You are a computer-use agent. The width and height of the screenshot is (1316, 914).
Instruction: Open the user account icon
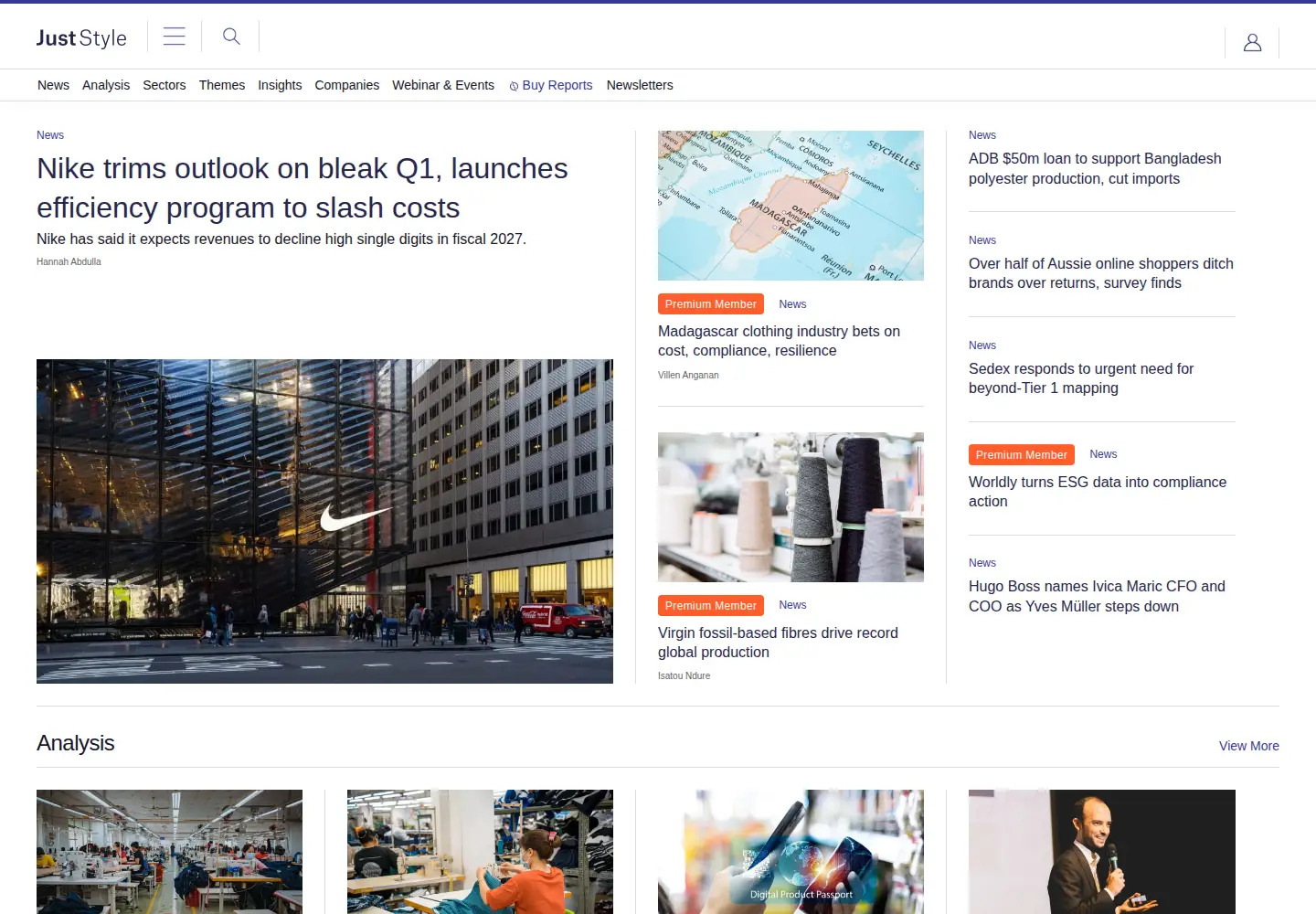(x=1252, y=42)
